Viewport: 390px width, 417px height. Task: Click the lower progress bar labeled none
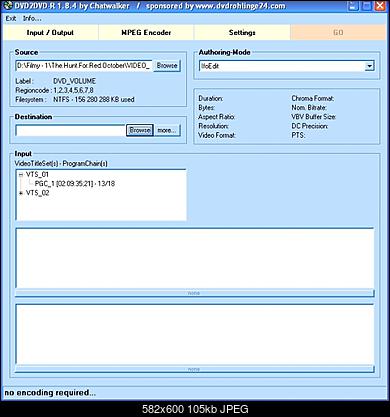195,369
